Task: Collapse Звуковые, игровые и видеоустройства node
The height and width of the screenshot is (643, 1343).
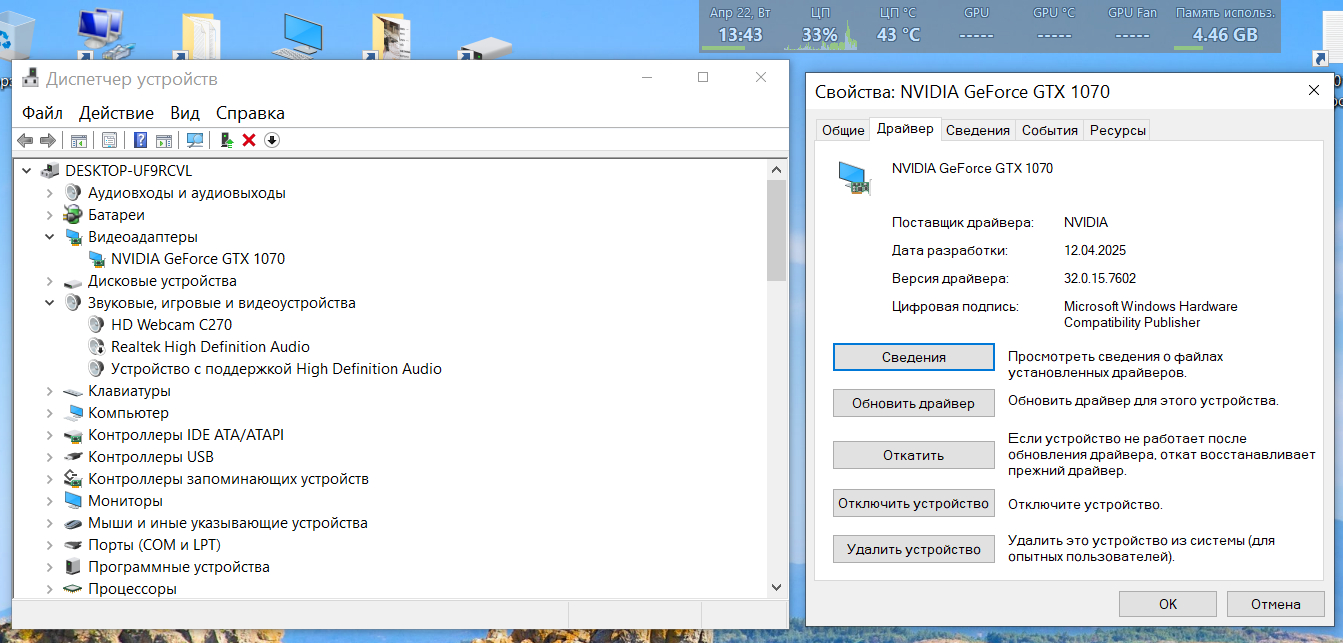Action: 49,303
